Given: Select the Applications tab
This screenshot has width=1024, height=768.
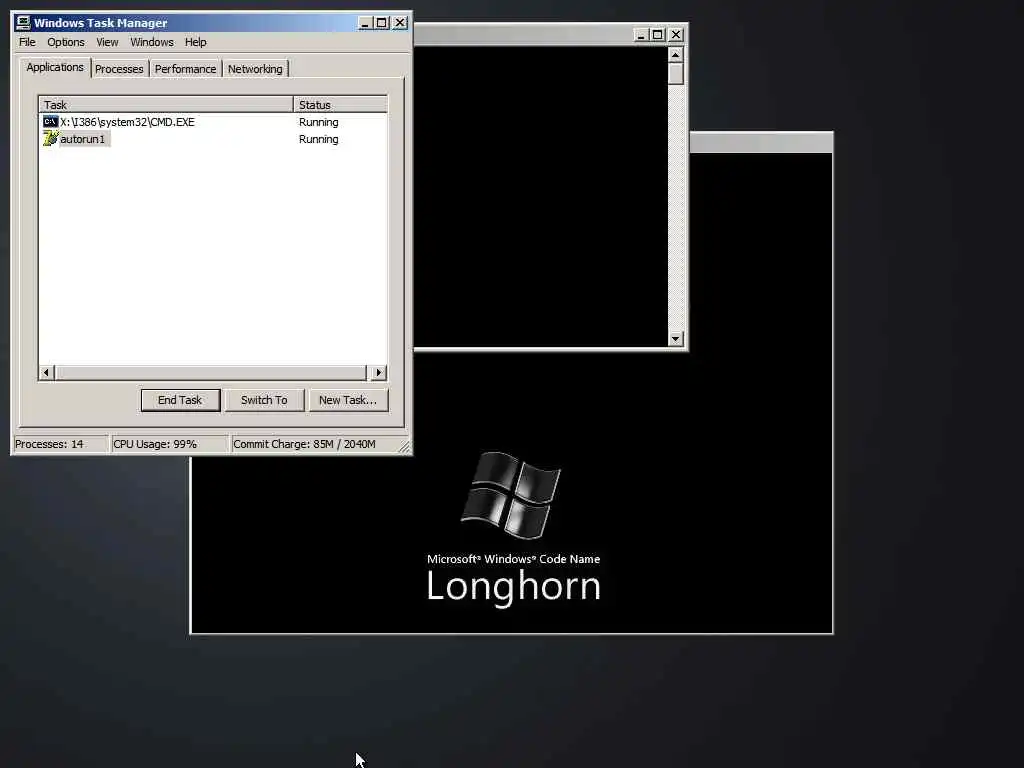Looking at the screenshot, I should point(55,67).
